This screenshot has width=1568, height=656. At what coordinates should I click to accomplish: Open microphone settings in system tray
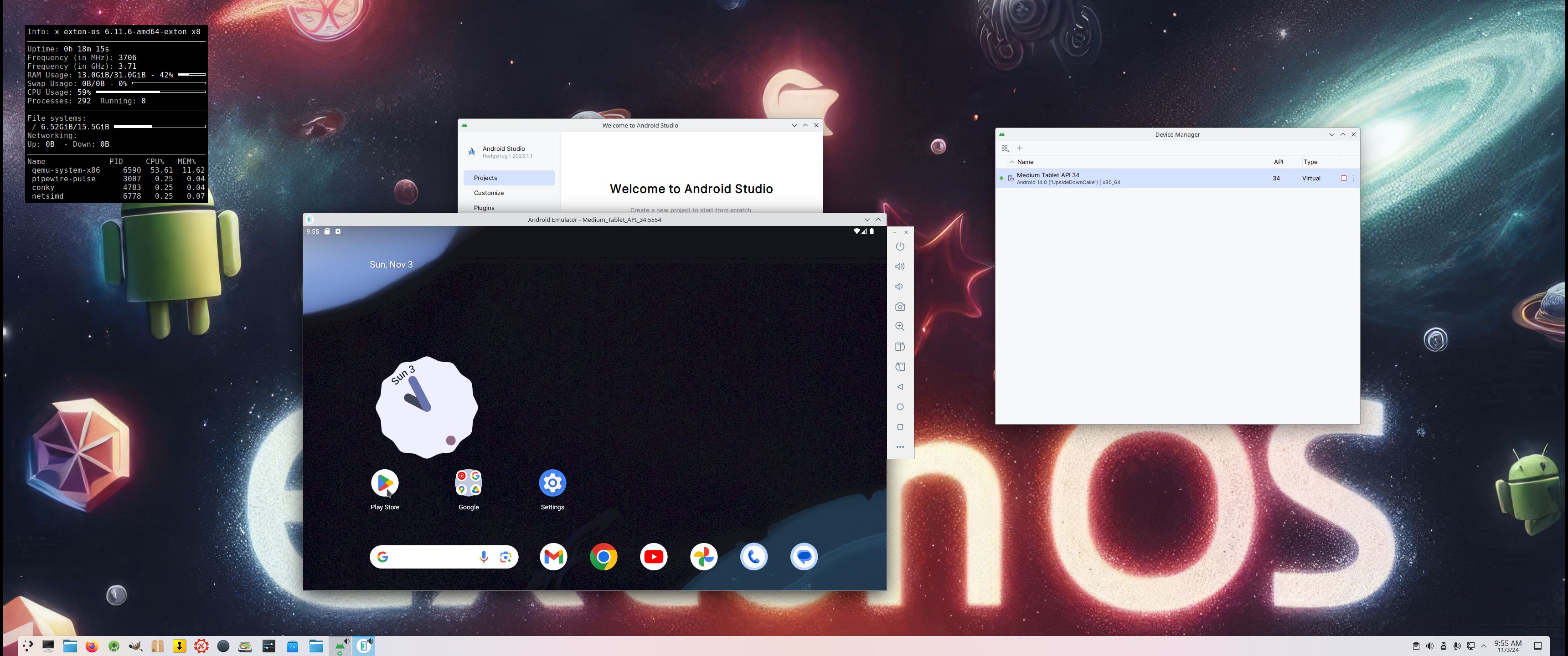[1457, 646]
